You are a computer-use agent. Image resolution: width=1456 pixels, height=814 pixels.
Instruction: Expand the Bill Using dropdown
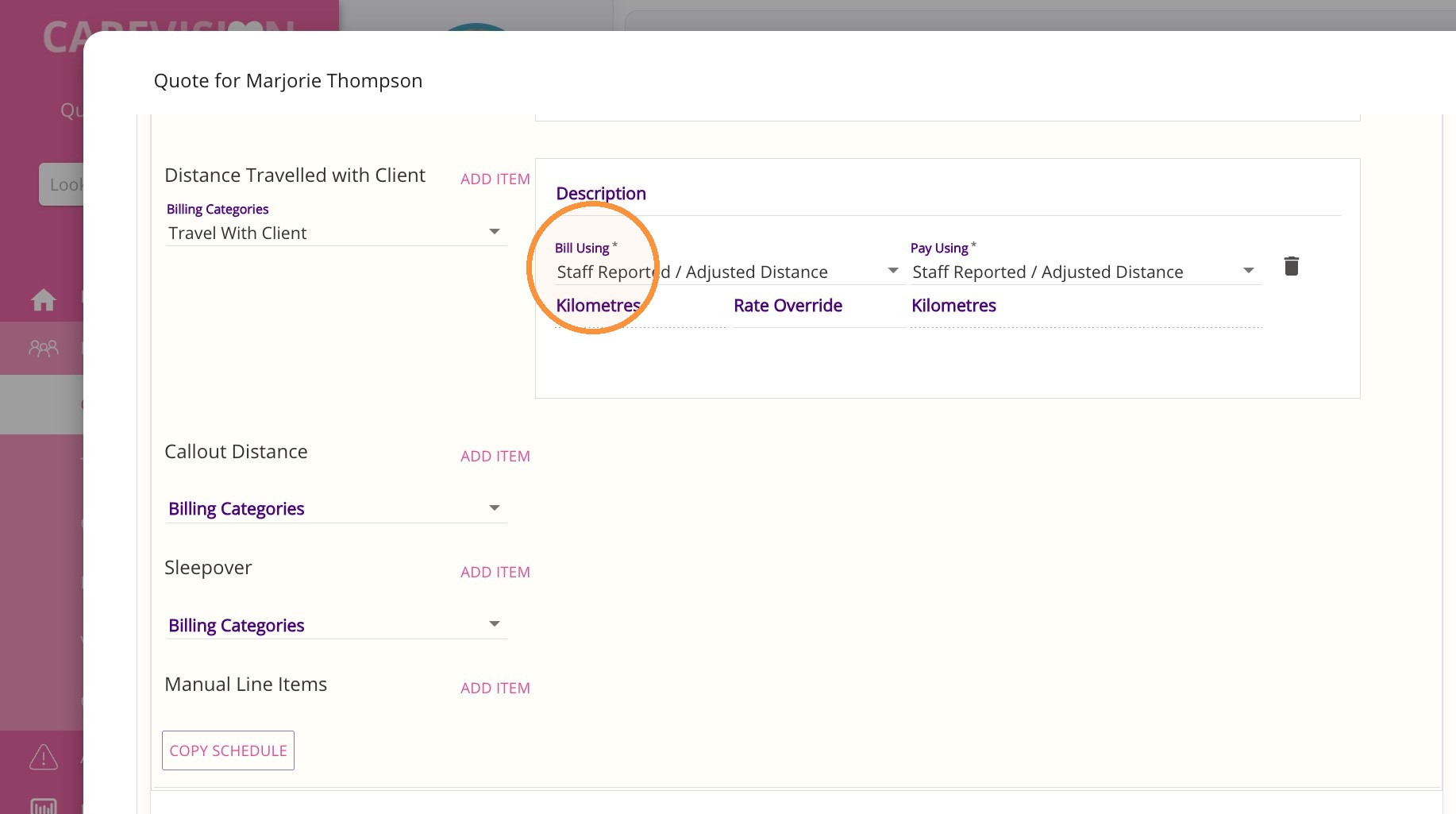click(728, 272)
